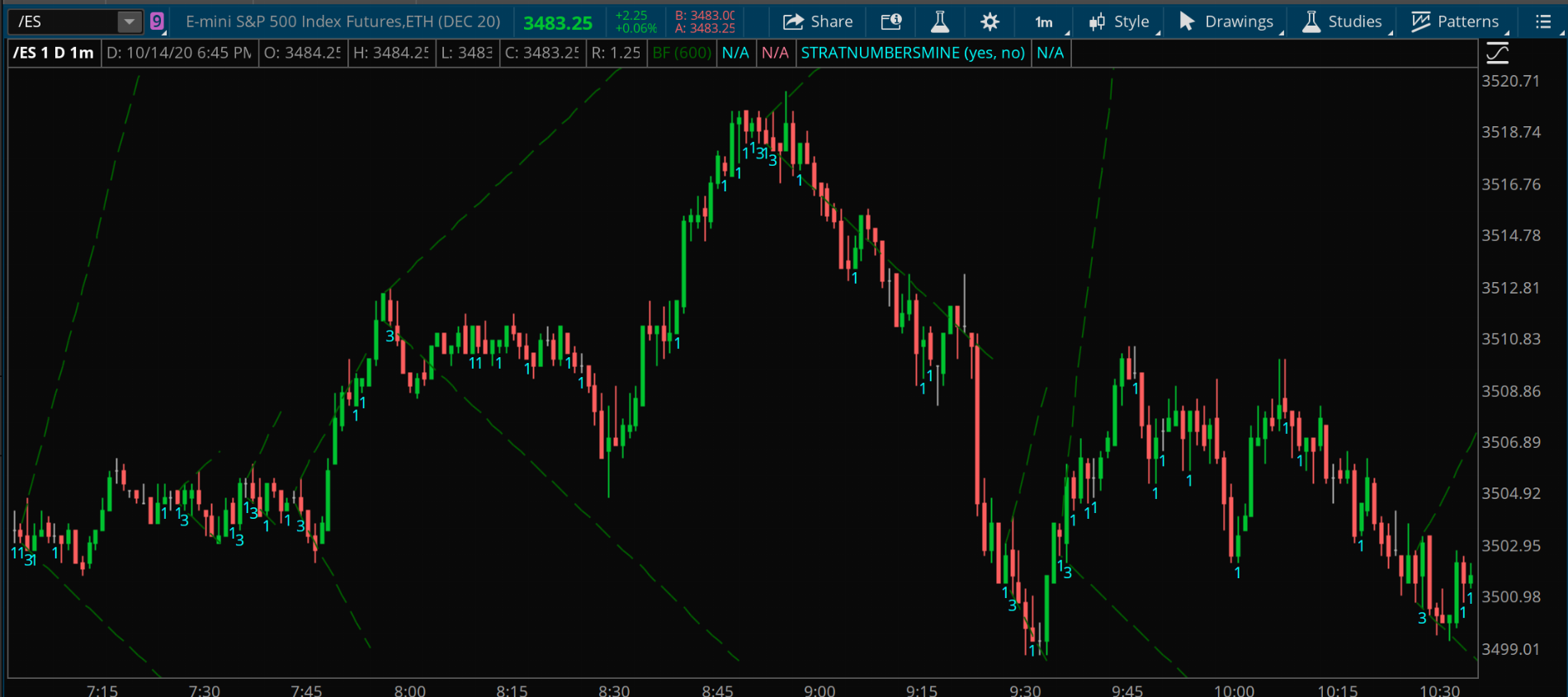Open chart settings gear icon

click(989, 21)
